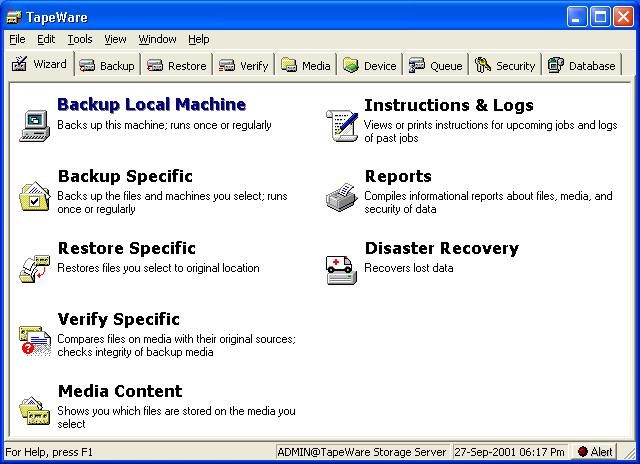Click 'Restores files you select to original location'
The width and height of the screenshot is (640, 464).
click(x=158, y=268)
